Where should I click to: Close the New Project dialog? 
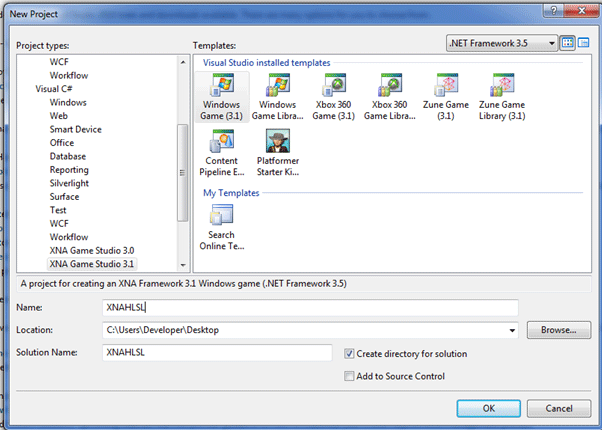click(x=581, y=11)
